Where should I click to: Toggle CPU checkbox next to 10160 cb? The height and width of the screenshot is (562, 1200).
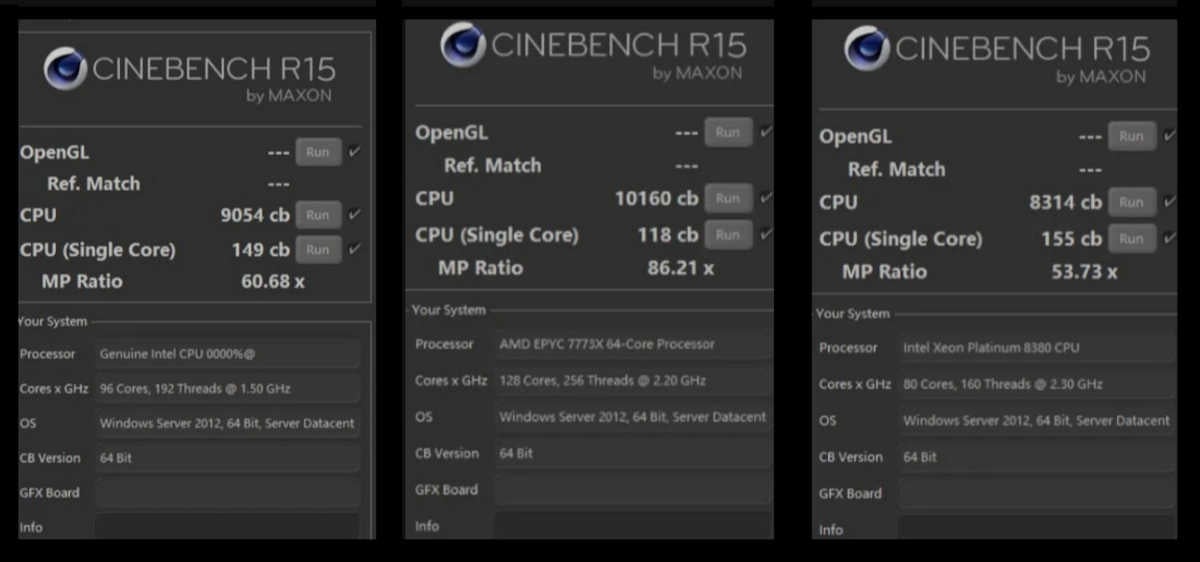pos(766,198)
